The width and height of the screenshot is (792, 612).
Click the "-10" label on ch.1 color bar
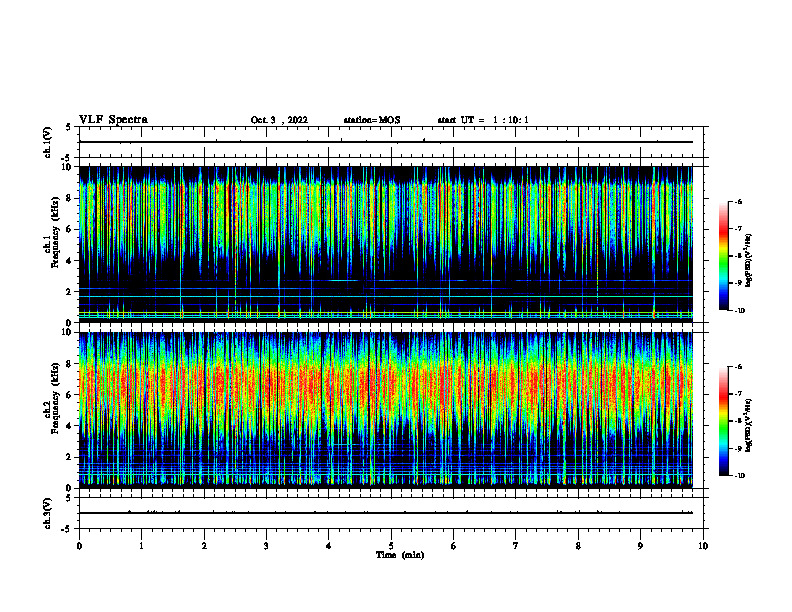(740, 311)
